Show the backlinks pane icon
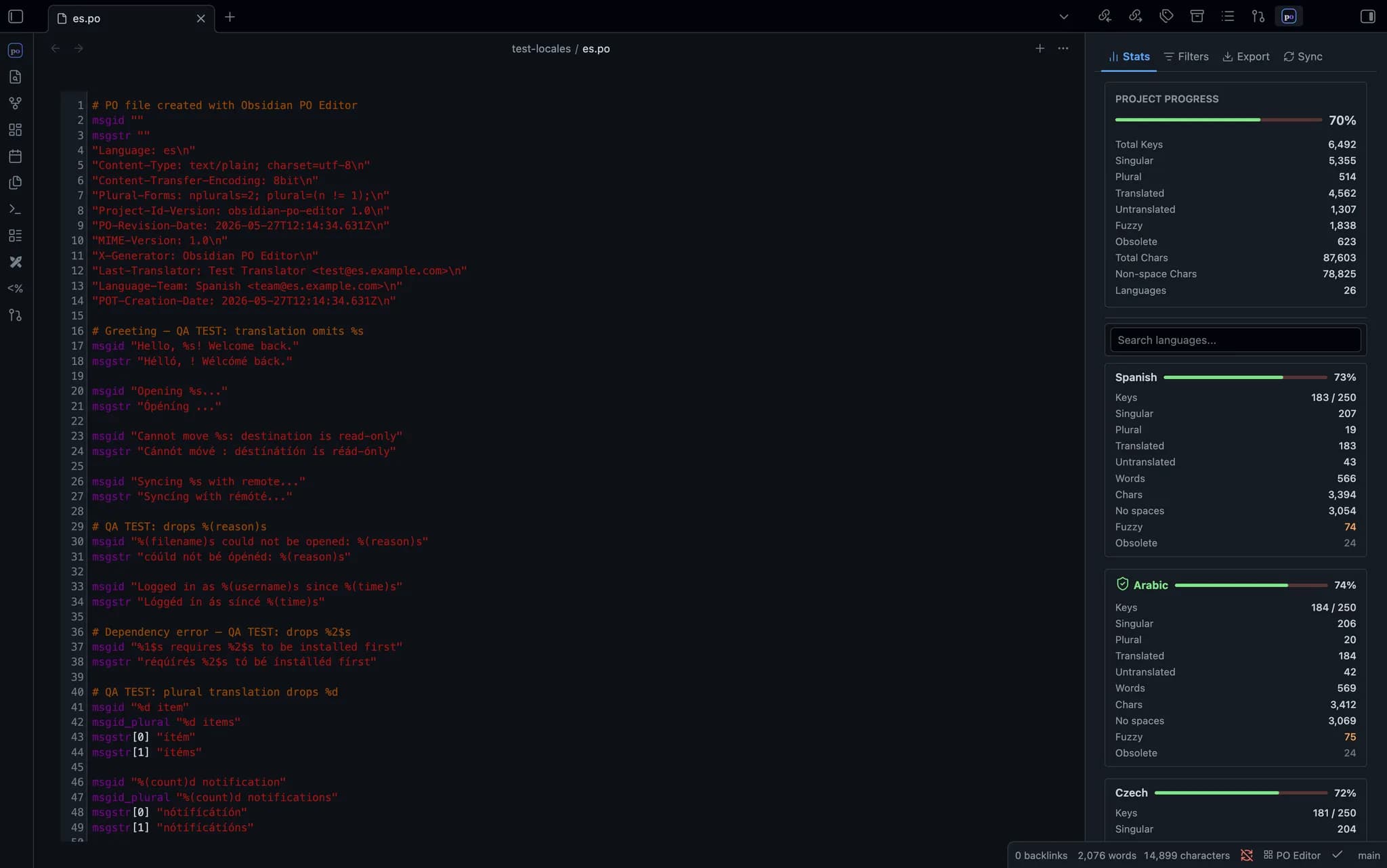 [1105, 16]
